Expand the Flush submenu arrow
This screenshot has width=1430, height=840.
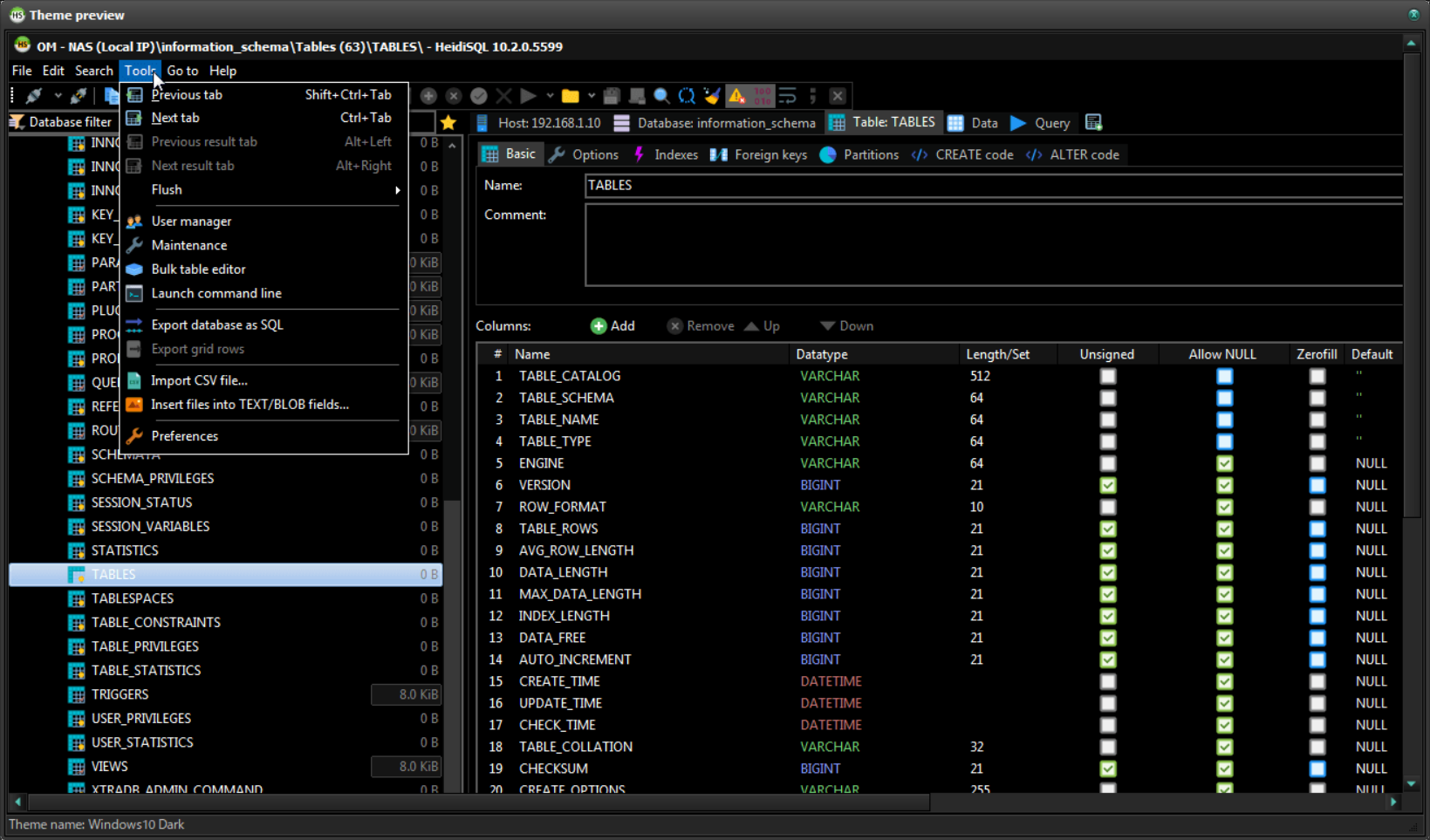point(398,190)
